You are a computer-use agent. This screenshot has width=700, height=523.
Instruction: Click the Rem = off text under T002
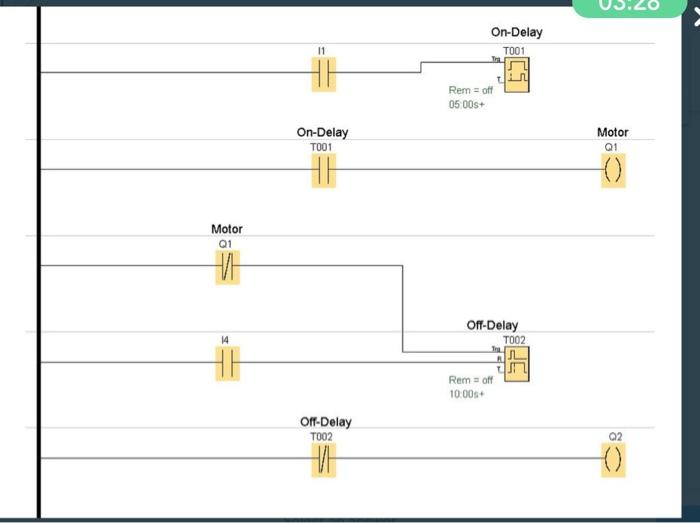pyautogui.click(x=471, y=380)
